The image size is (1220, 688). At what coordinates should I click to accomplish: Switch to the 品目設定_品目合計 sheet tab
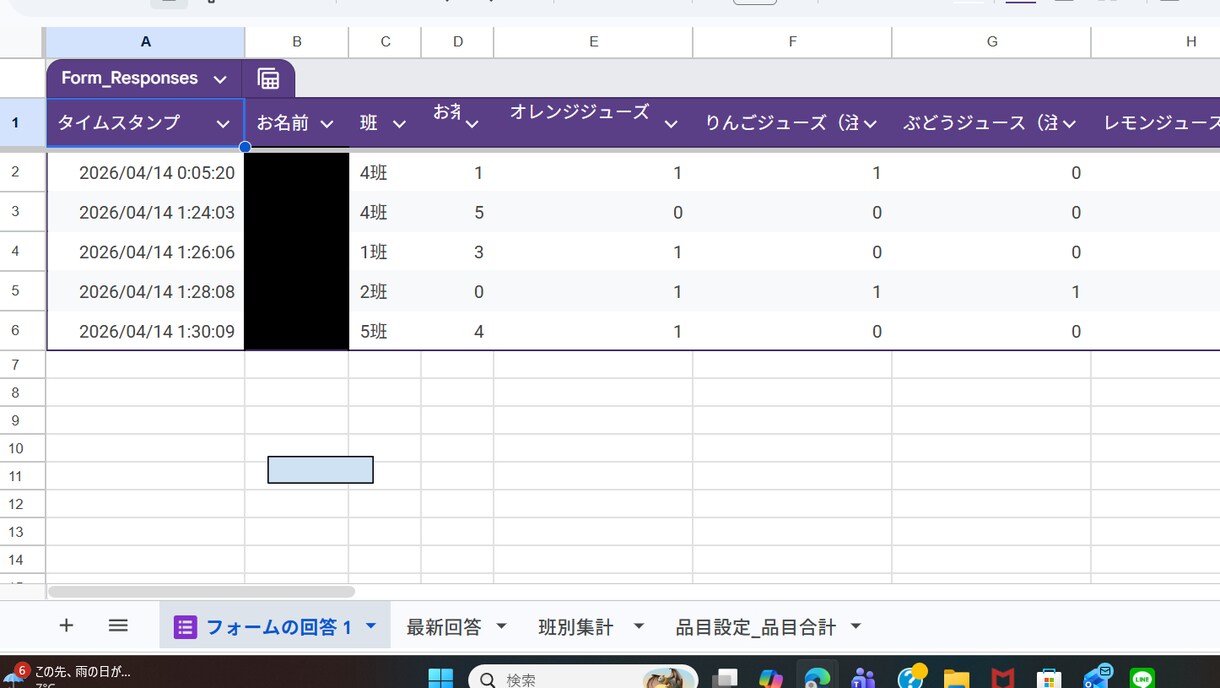(x=756, y=627)
